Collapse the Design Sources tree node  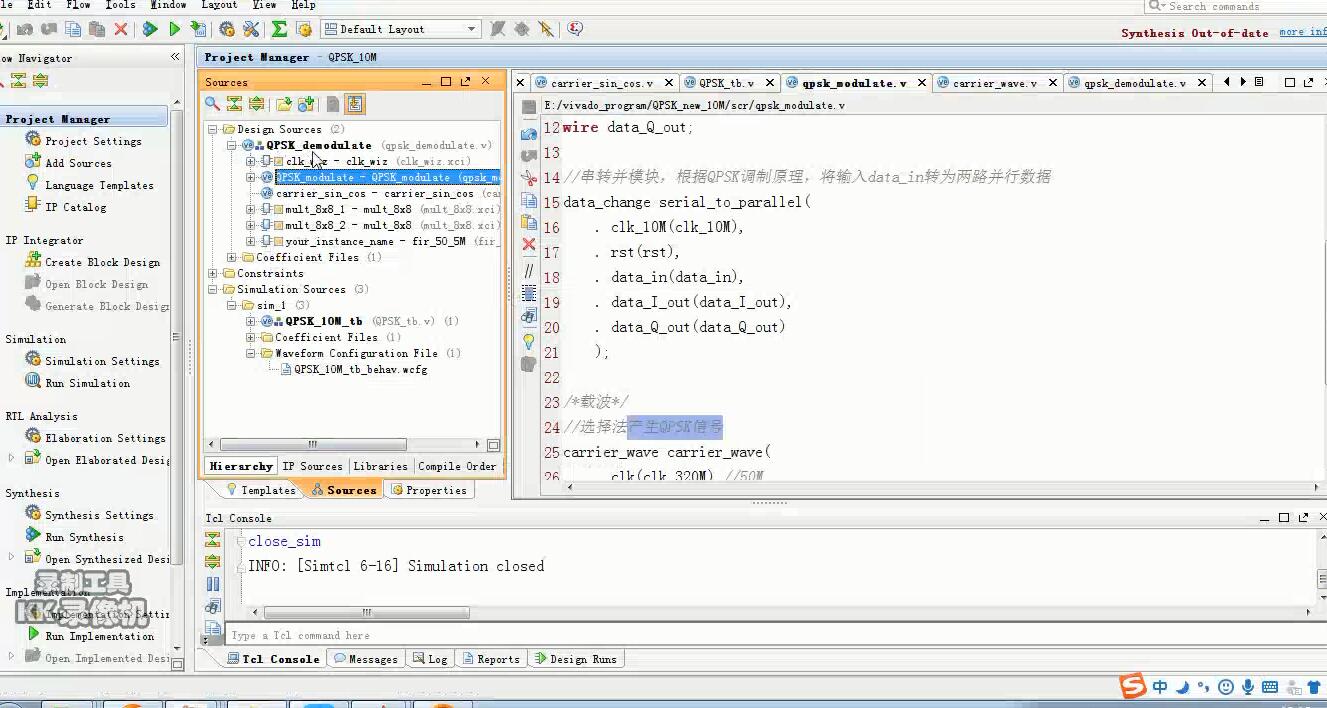(x=213, y=130)
